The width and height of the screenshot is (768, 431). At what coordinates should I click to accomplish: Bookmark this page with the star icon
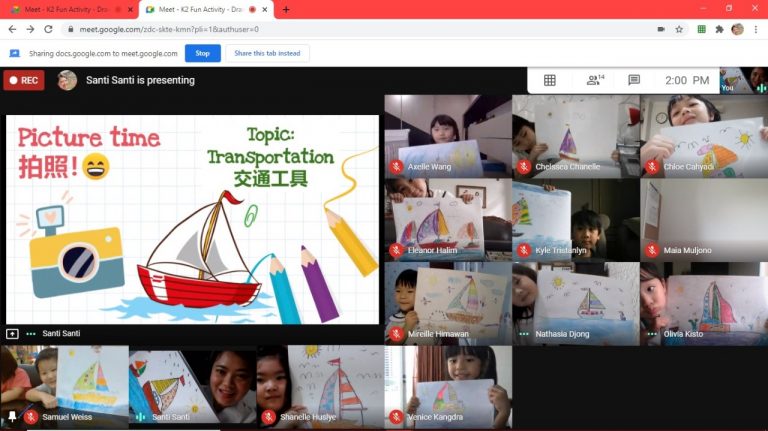tap(679, 30)
